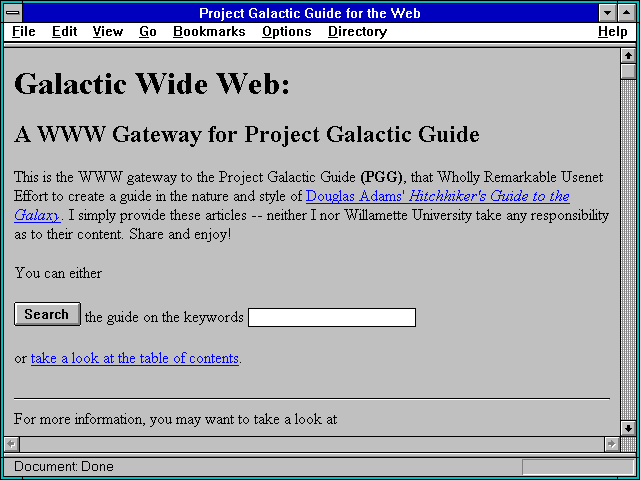
Task: Maximize the window with the up-arrow title button
Action: coord(627,13)
